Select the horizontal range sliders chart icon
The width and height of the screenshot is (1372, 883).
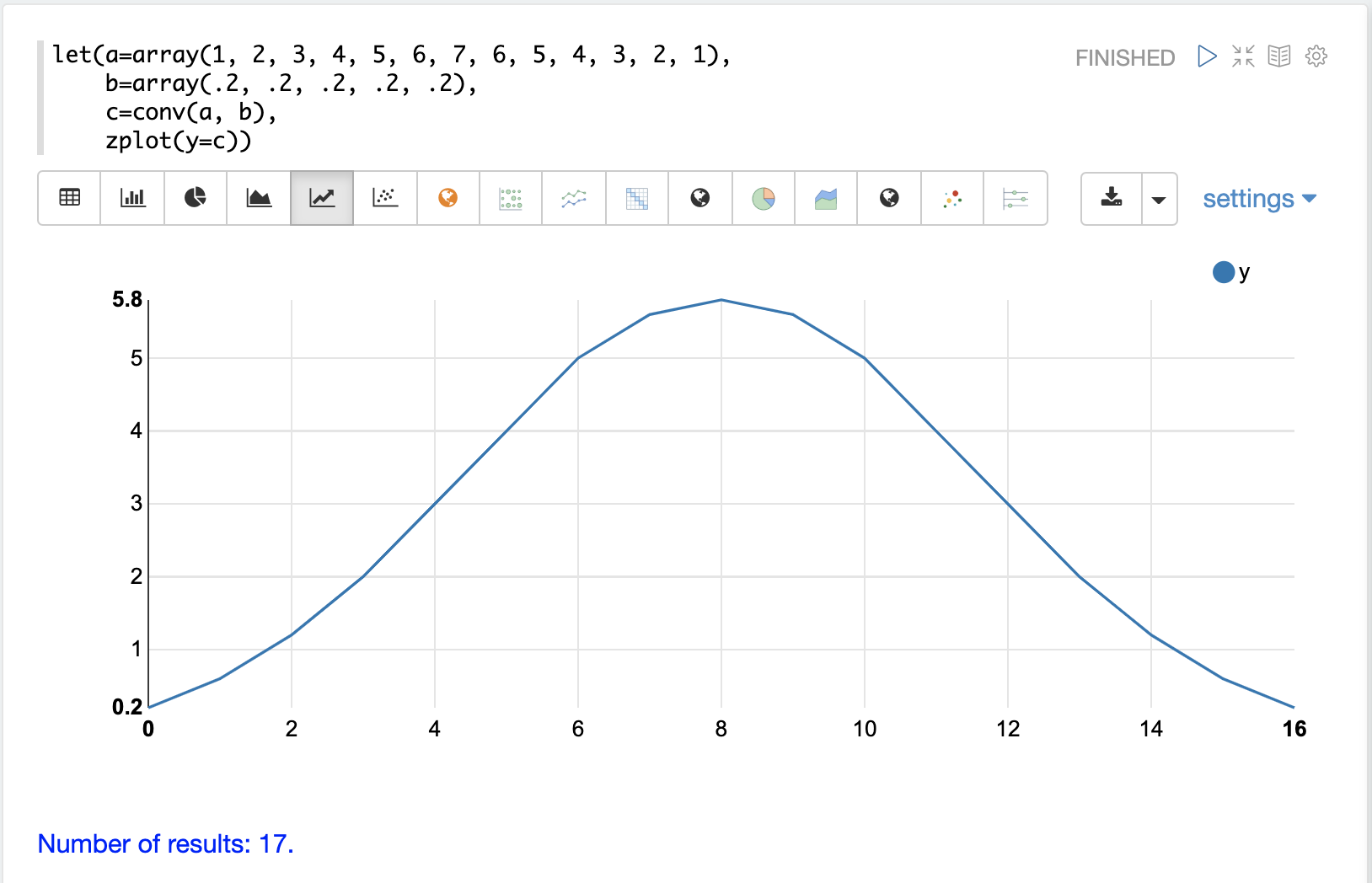point(1016,198)
